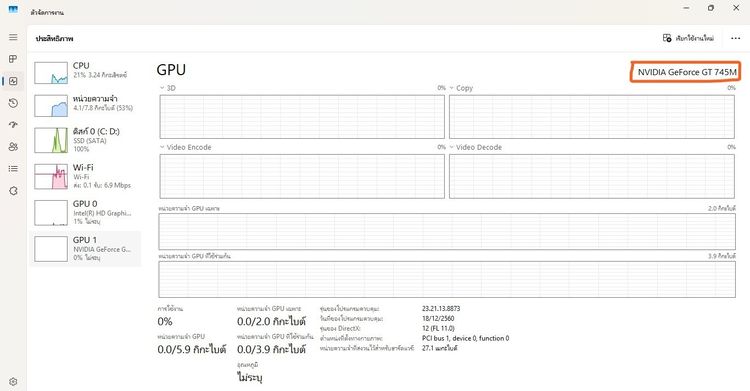The height and width of the screenshot is (391, 750).
Task: Click the NVIDIA GeForce GT 745M label
Action: pyautogui.click(x=687, y=72)
